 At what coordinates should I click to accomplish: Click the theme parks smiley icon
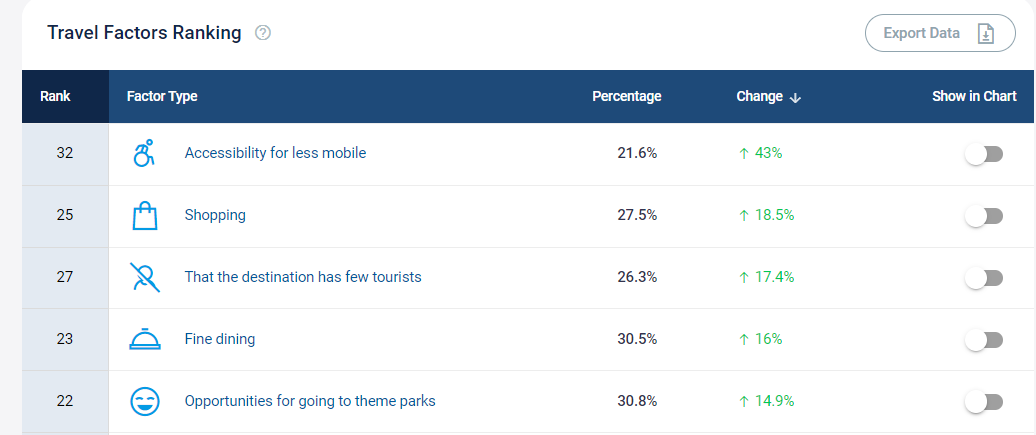(144, 401)
